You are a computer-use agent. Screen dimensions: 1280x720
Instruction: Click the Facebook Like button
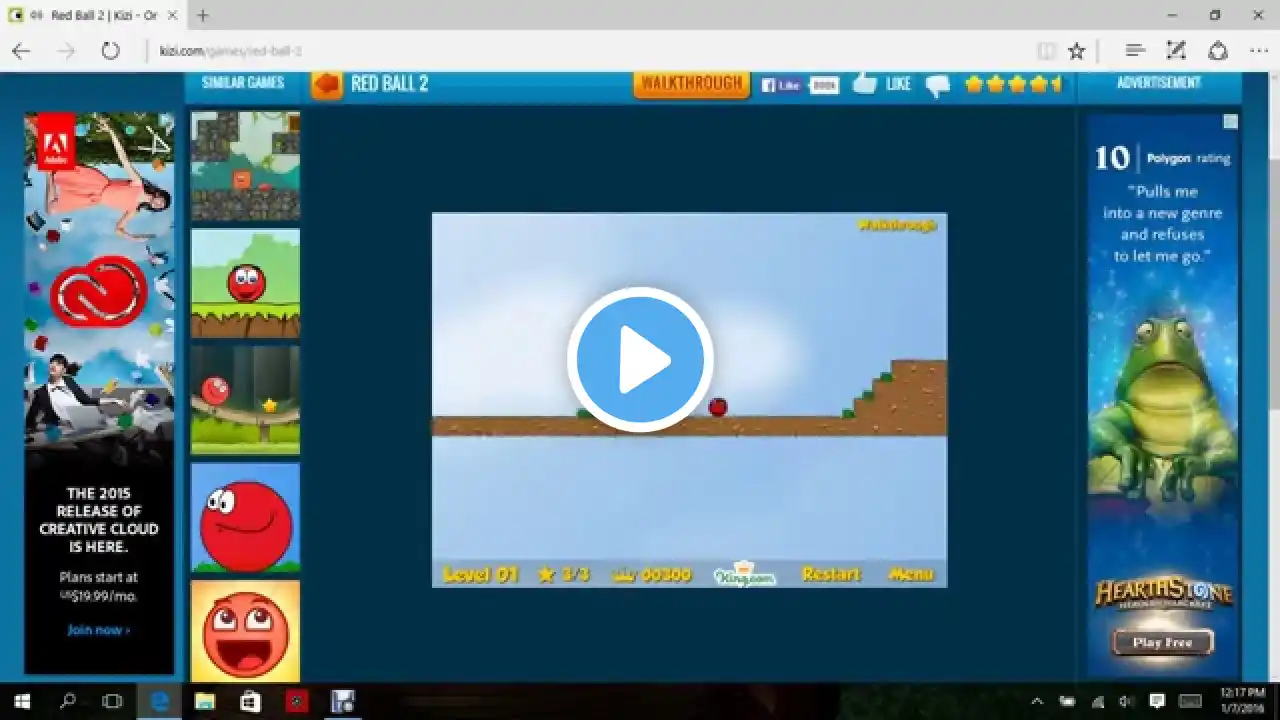782,85
